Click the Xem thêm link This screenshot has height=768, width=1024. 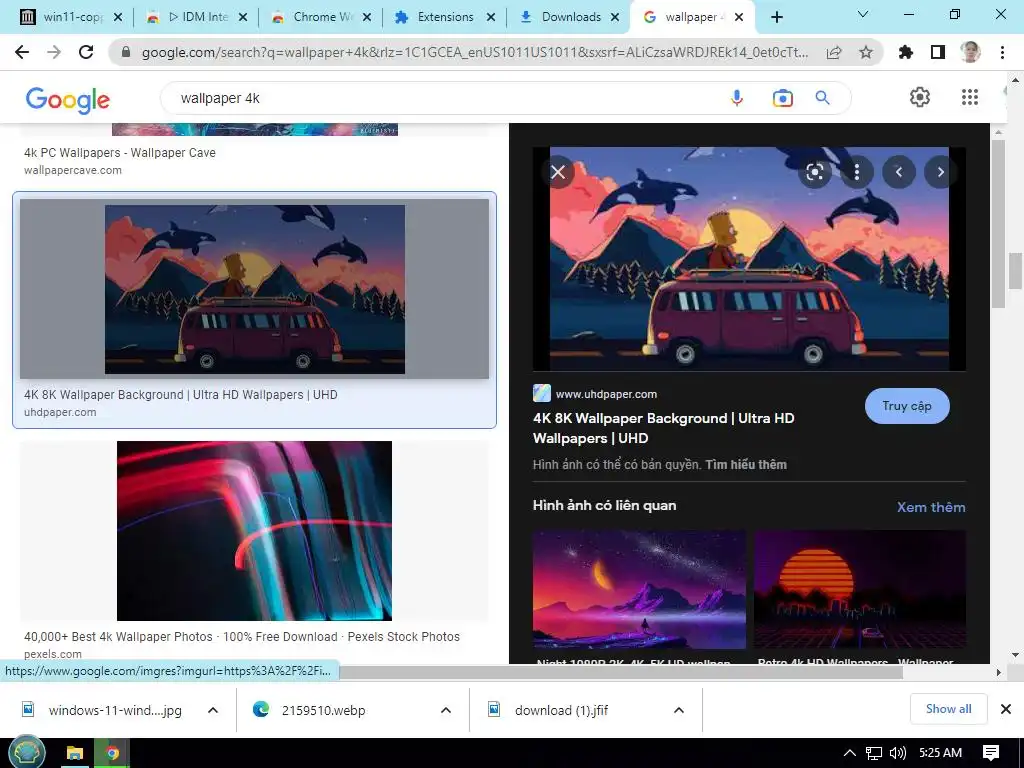point(931,507)
